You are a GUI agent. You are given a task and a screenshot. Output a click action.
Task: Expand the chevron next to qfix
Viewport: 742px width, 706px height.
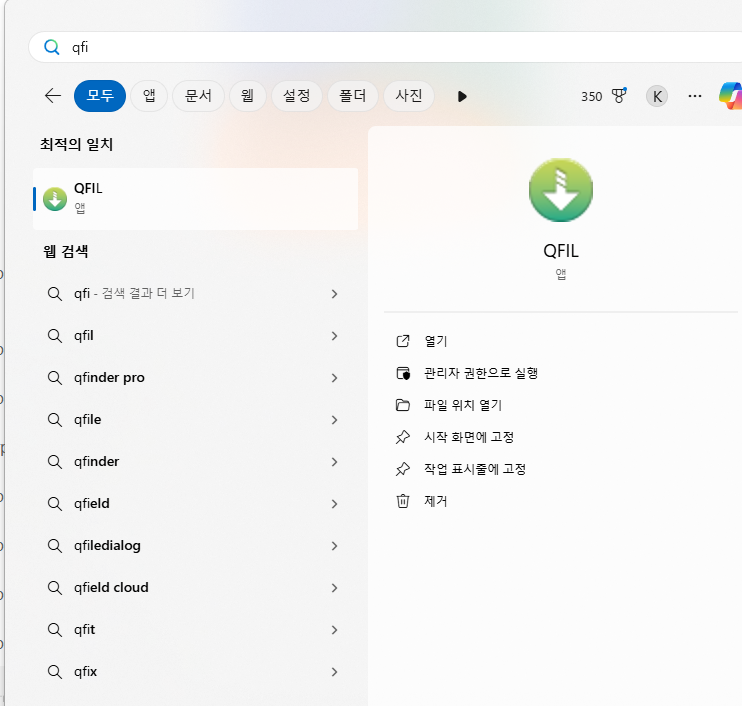[x=335, y=672]
